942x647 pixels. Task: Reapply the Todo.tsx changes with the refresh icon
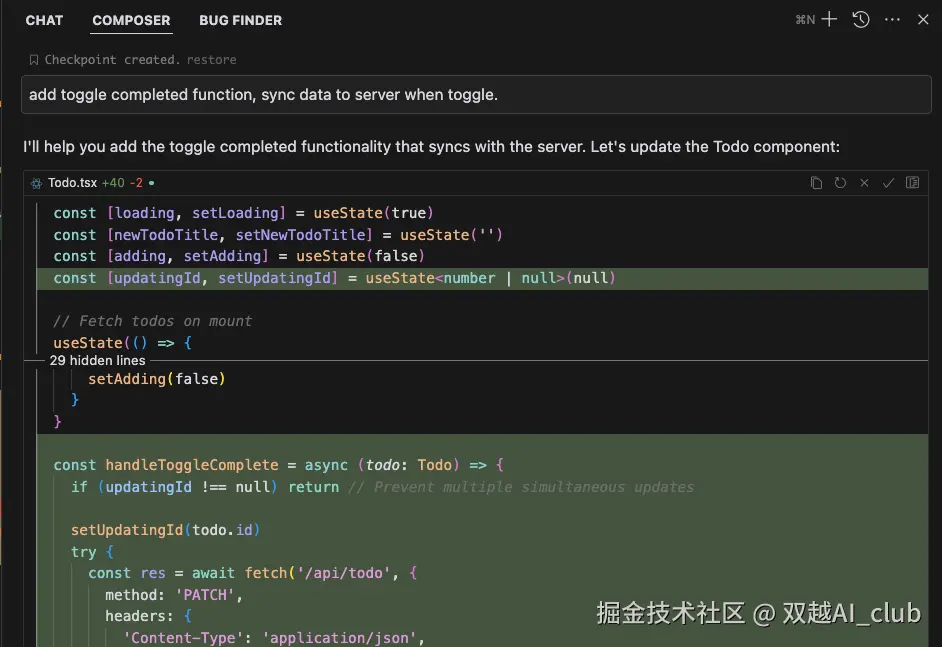pos(840,183)
